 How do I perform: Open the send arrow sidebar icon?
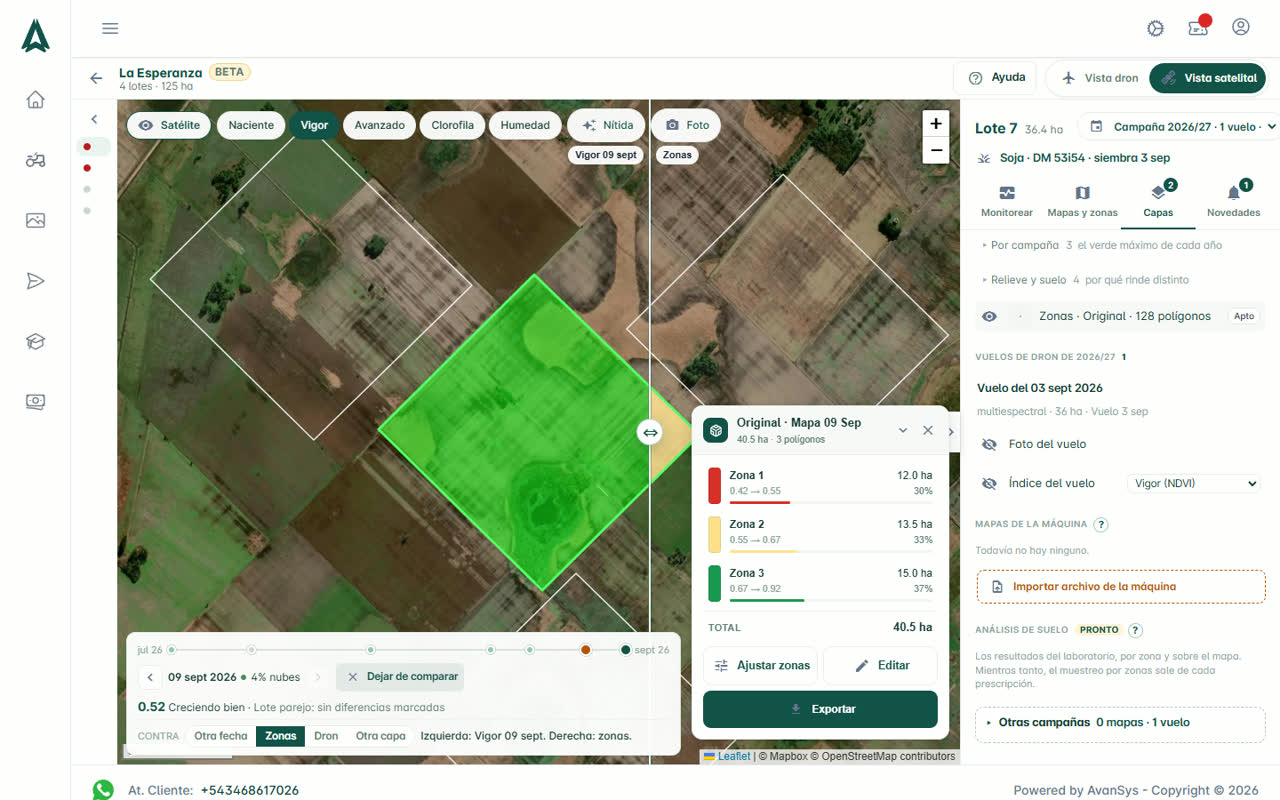(35, 281)
